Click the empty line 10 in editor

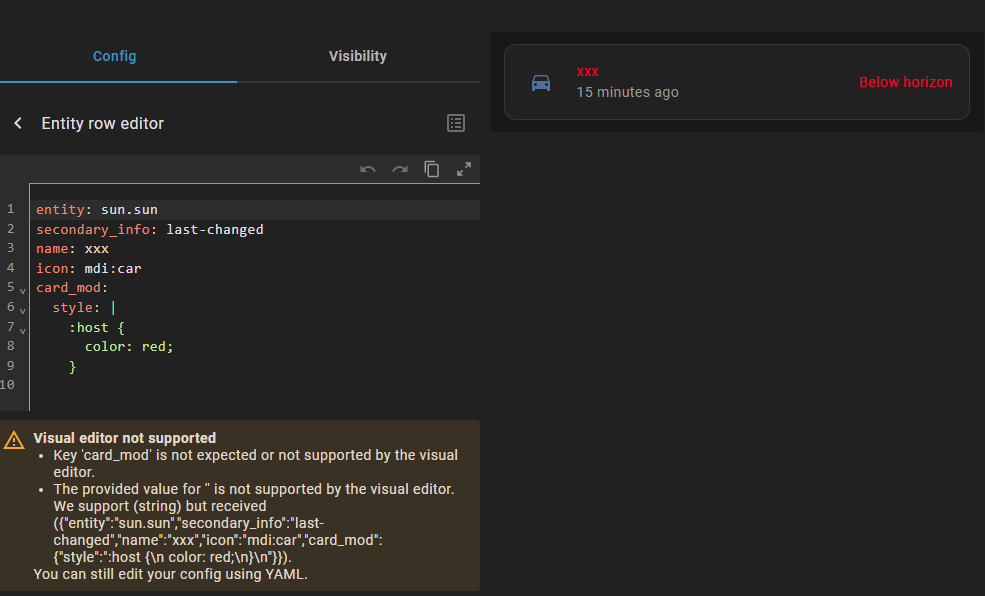(x=200, y=386)
